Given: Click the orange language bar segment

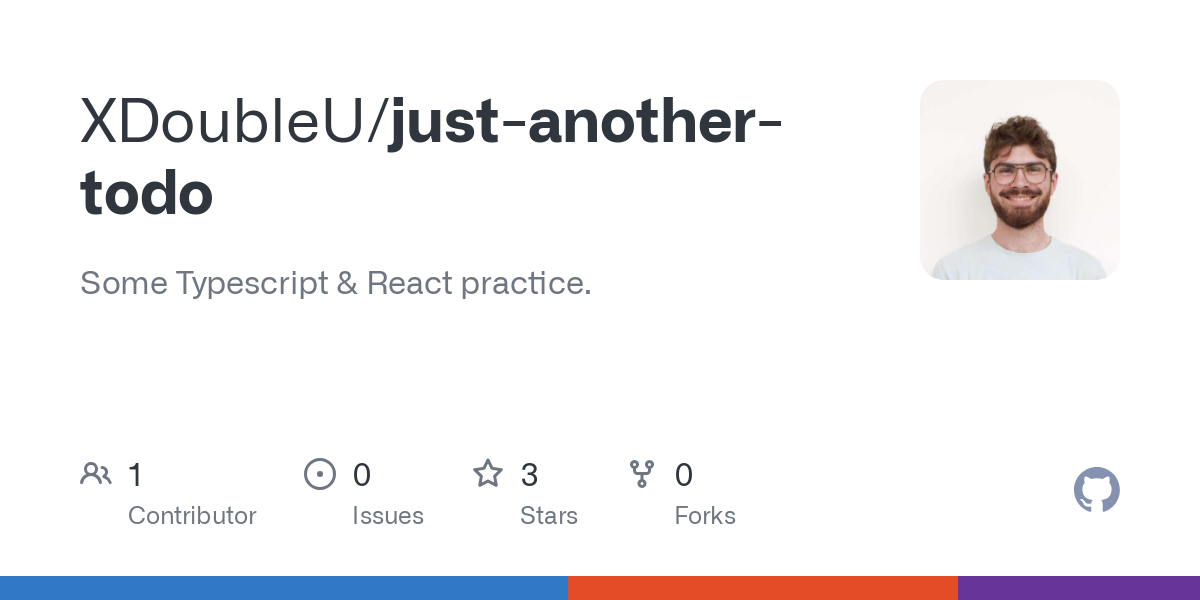Looking at the screenshot, I should click(x=762, y=588).
